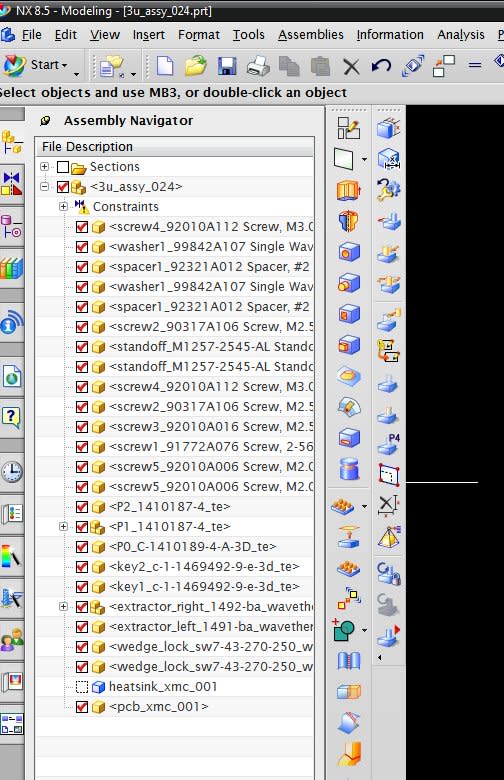Undo the last action
Viewport: 504px width, 780px height.
382,66
